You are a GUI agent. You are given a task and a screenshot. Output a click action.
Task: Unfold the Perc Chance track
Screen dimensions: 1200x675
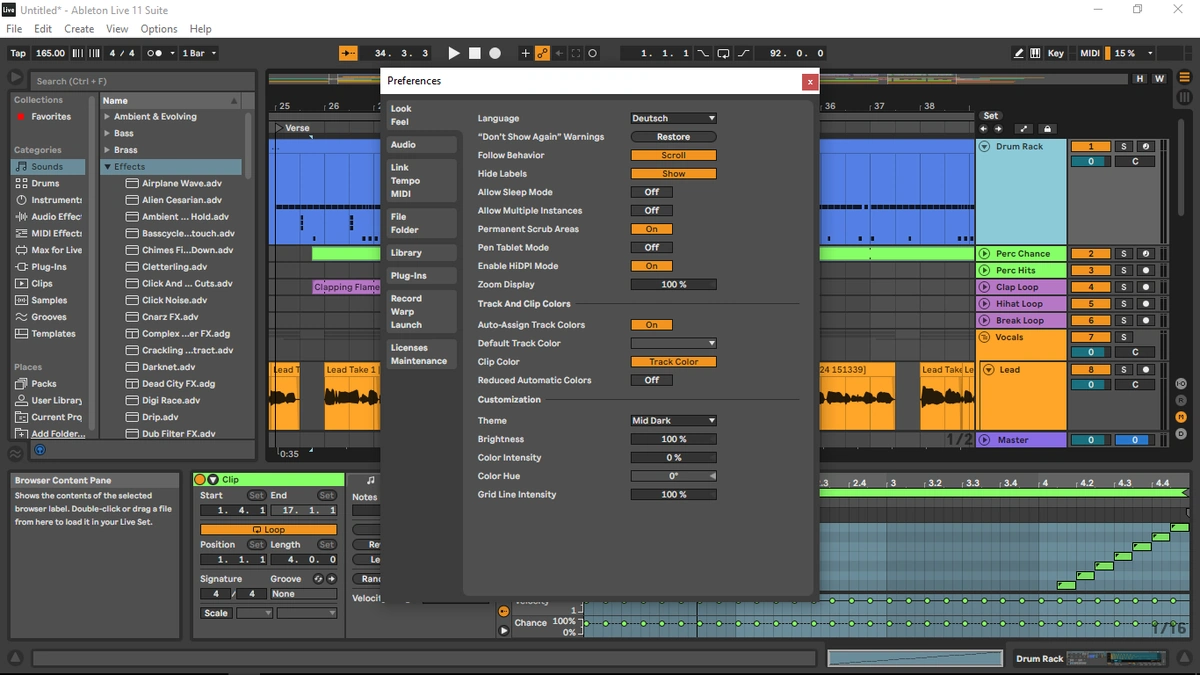tap(984, 254)
